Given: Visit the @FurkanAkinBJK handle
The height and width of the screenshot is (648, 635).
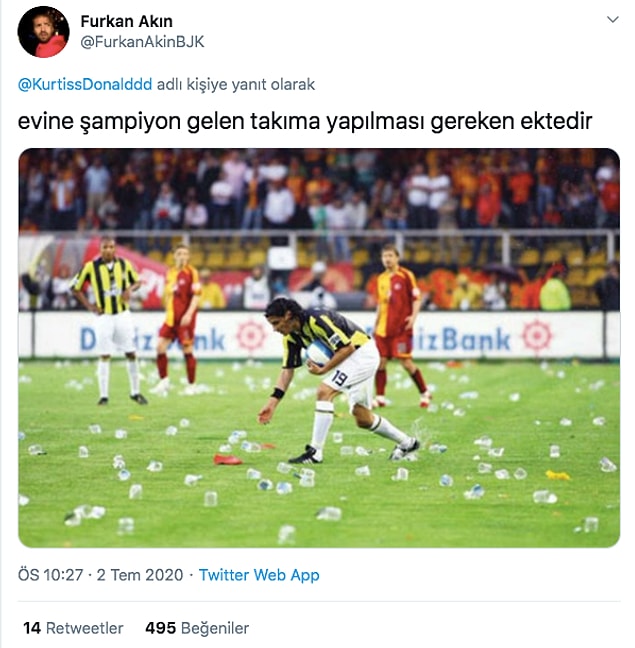Looking at the screenshot, I should coord(142,42).
